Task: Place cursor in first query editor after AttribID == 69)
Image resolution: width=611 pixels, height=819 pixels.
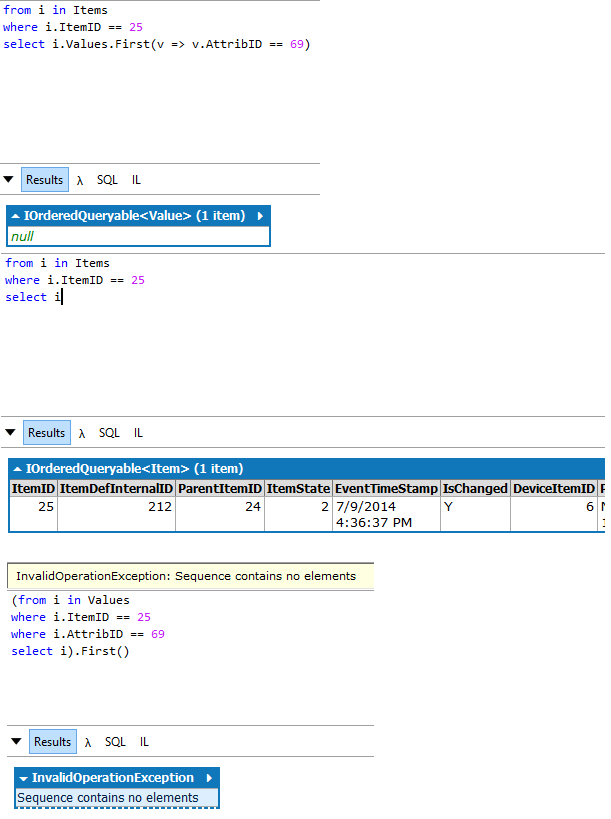Action: (311, 44)
